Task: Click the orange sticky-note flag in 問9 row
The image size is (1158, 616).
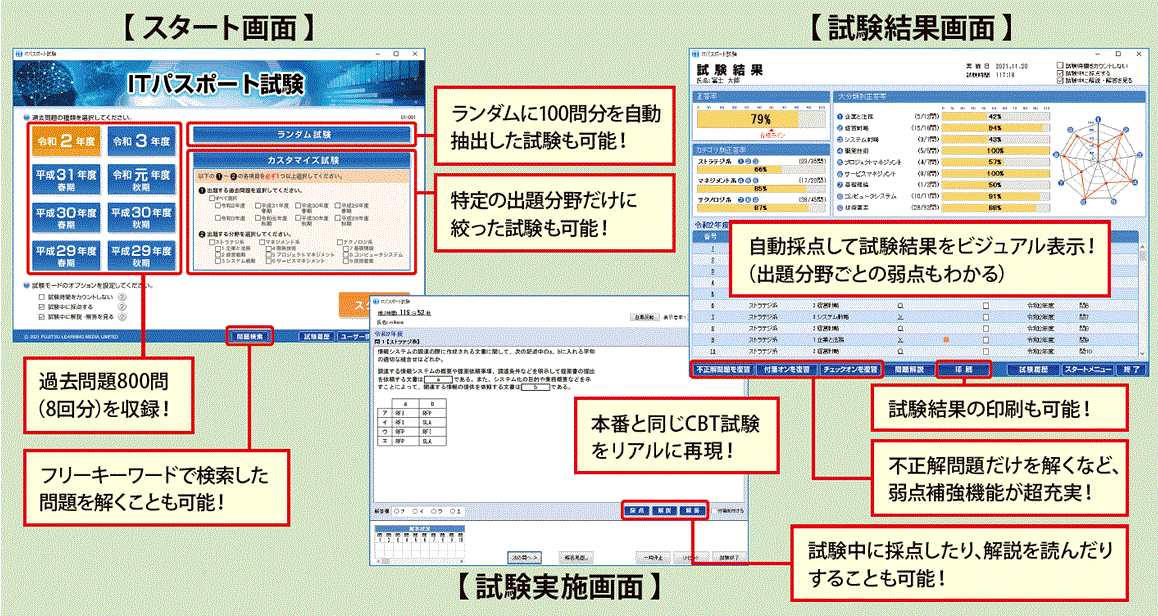Action: (944, 339)
